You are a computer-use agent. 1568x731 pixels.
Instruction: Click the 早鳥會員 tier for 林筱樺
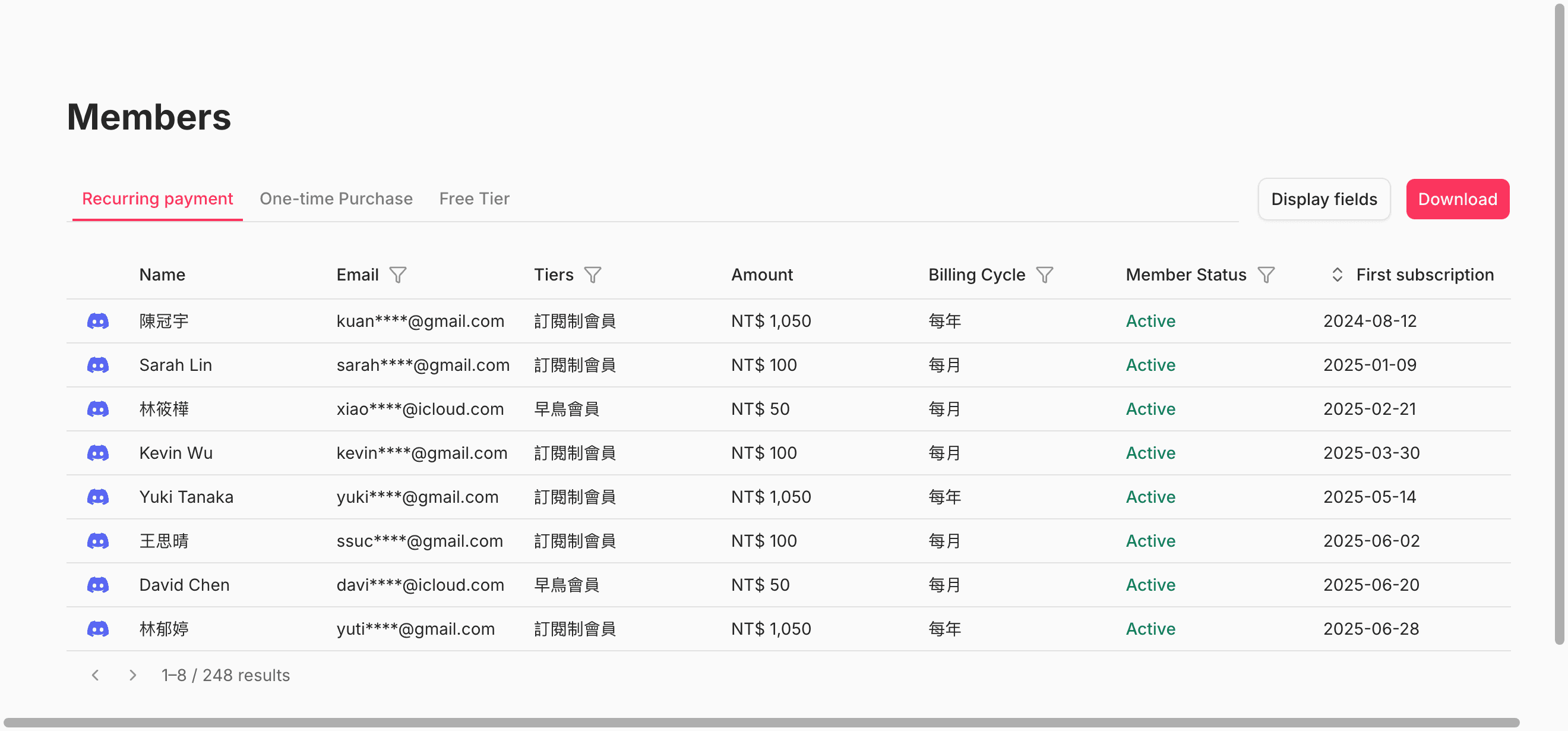[x=567, y=409]
